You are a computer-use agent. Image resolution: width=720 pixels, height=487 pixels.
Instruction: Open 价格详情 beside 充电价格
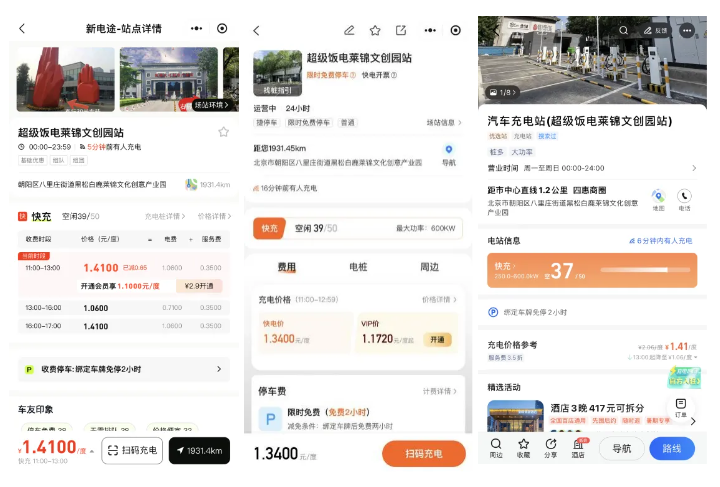pyautogui.click(x=439, y=300)
